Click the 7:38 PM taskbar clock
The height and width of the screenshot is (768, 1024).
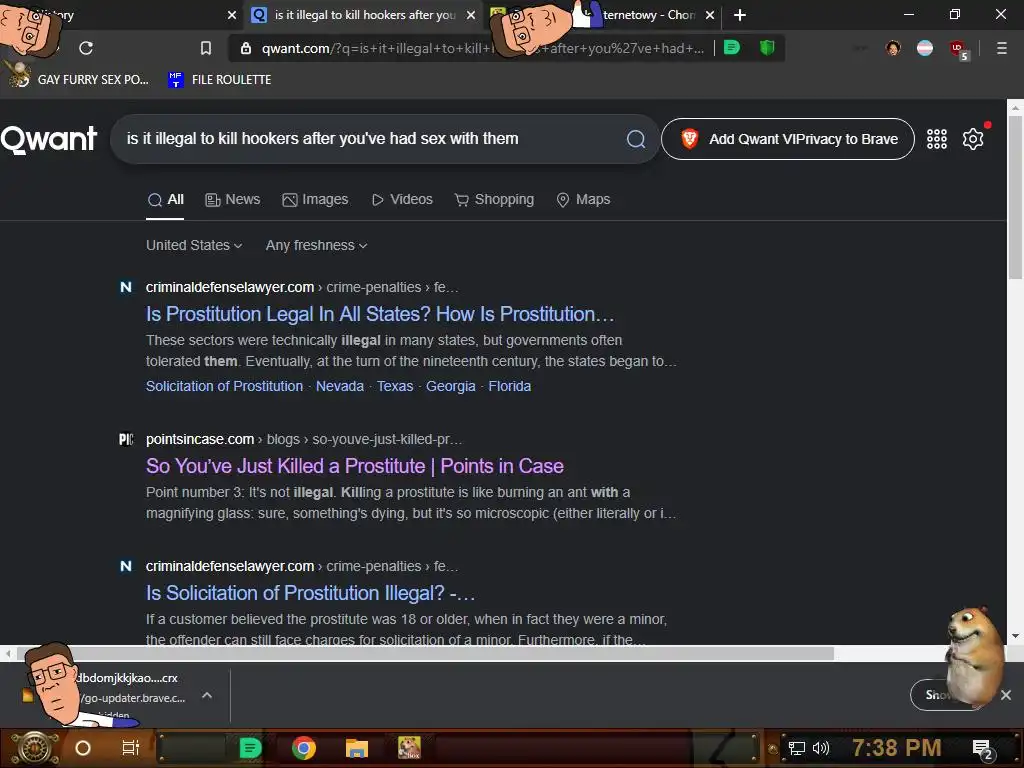(x=897, y=748)
